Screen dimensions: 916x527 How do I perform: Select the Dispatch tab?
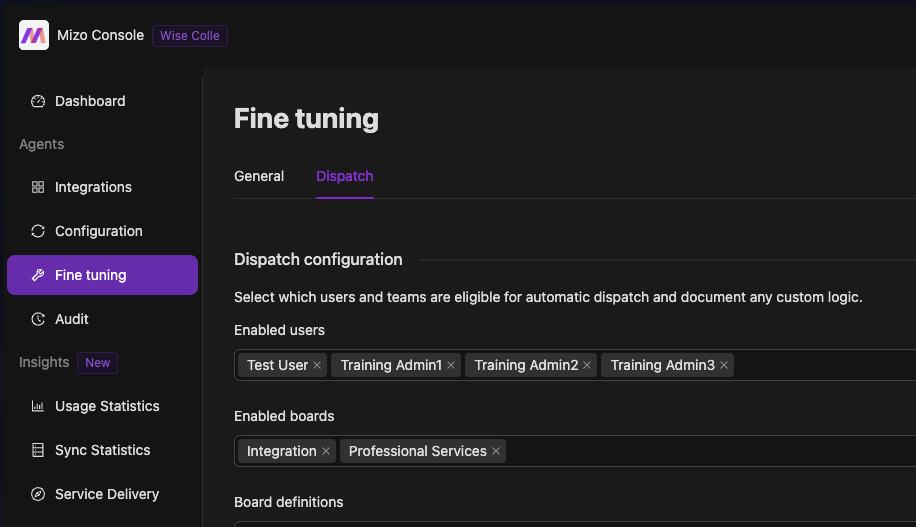pos(344,176)
